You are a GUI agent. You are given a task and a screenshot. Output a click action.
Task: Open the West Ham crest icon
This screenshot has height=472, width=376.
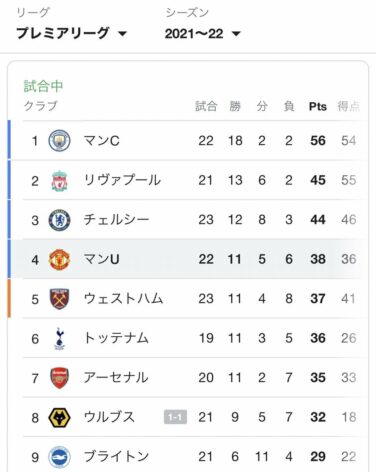[x=59, y=299]
